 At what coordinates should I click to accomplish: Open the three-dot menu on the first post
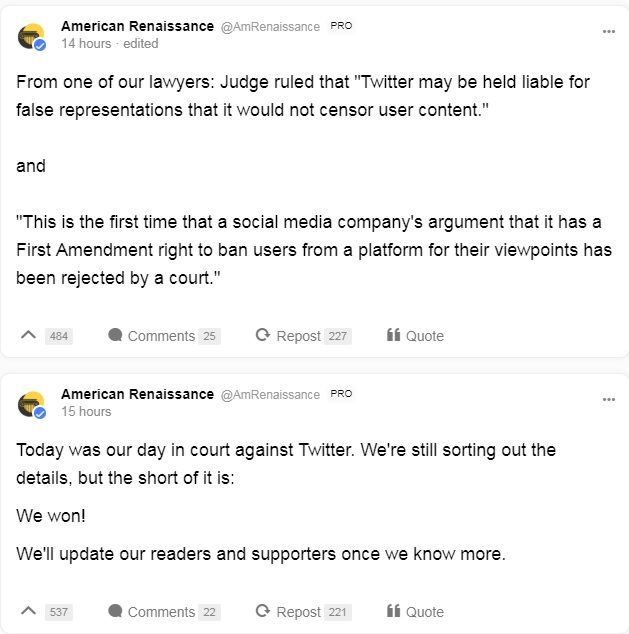[608, 32]
